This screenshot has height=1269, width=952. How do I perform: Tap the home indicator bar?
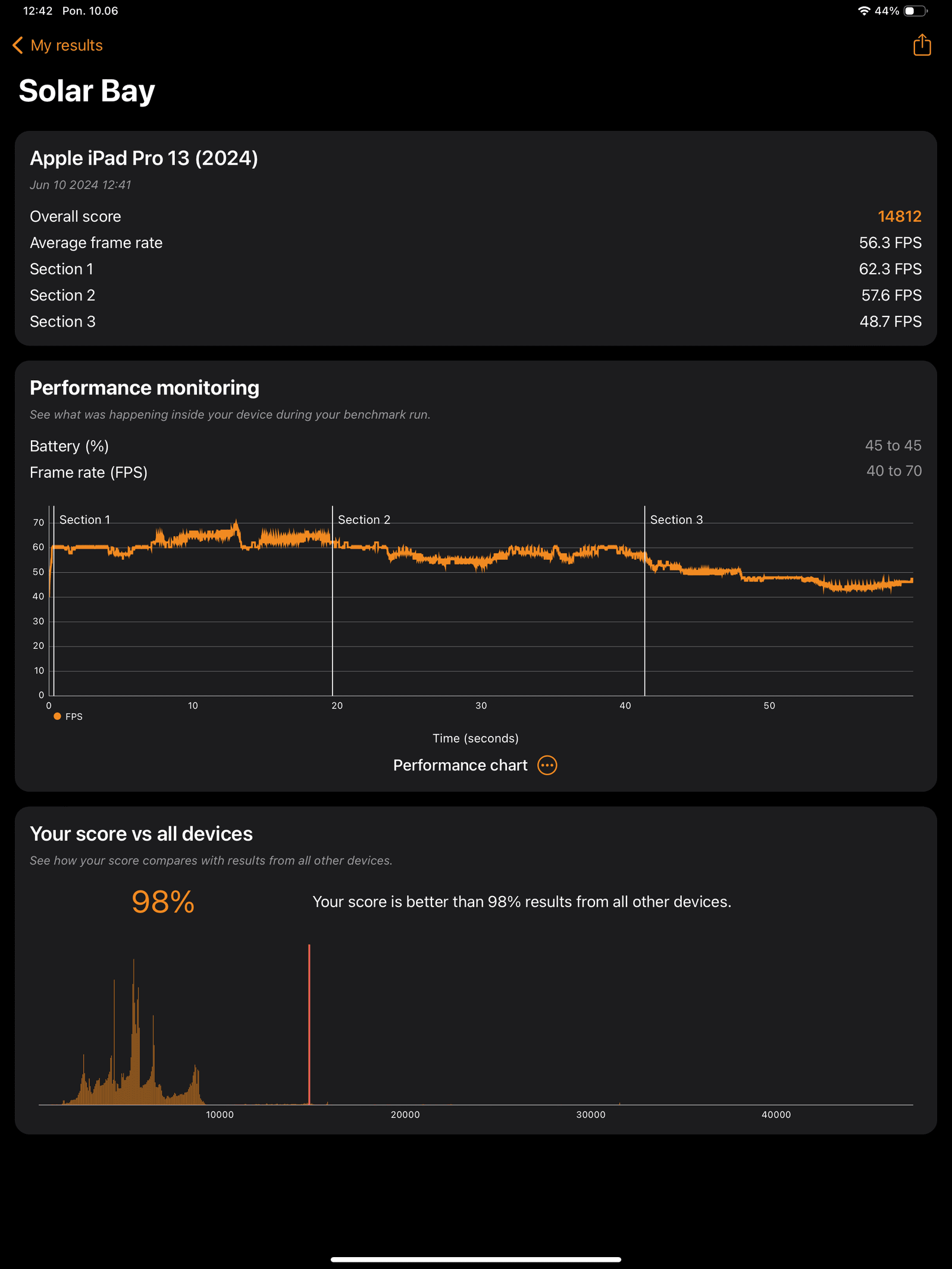475,1259
